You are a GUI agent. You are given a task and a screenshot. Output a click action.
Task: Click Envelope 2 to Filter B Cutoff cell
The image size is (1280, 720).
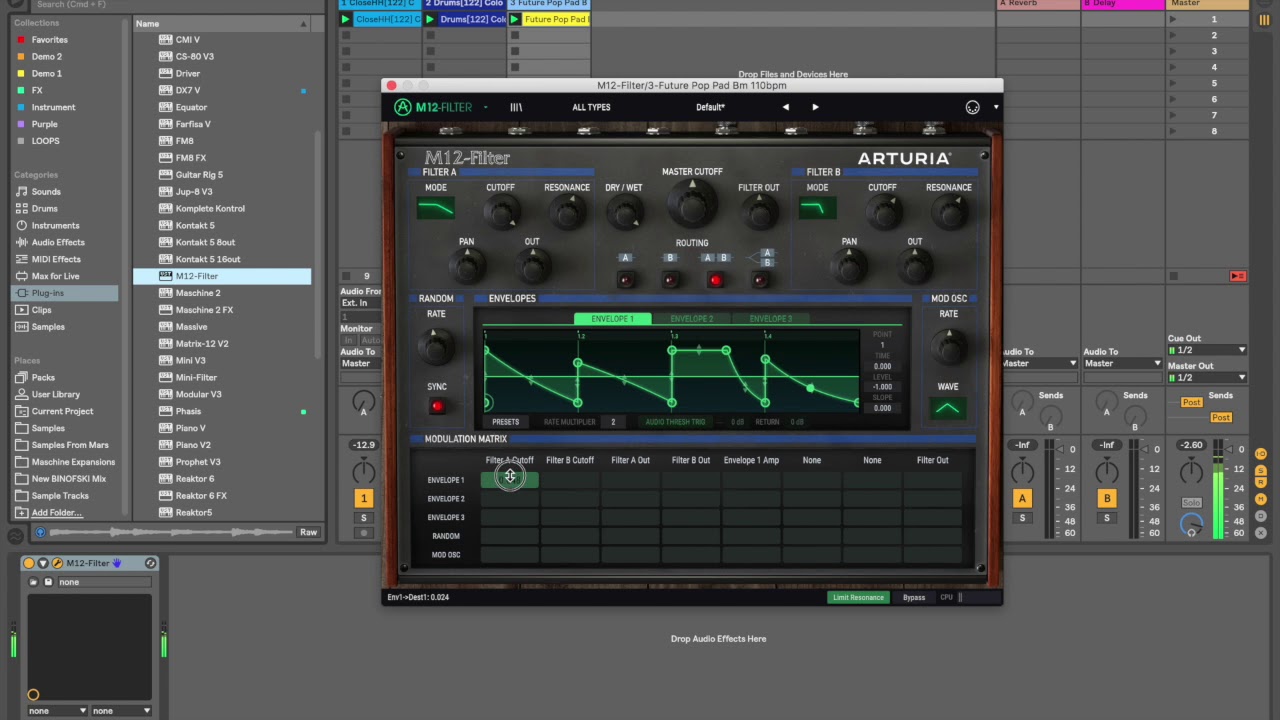pos(570,498)
